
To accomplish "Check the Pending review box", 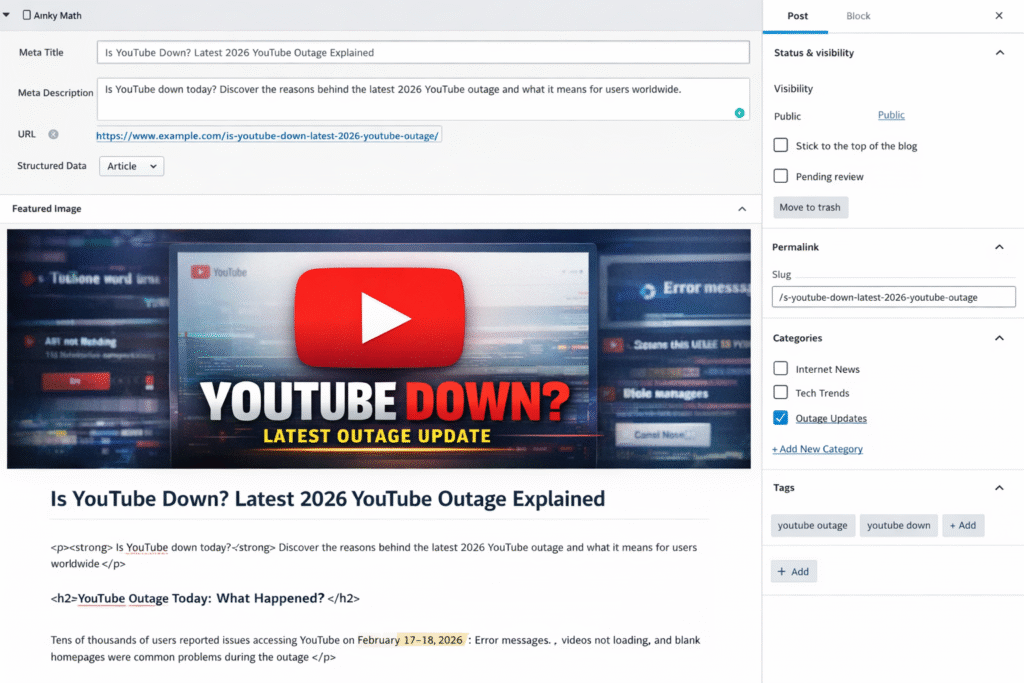I will click(x=780, y=176).
